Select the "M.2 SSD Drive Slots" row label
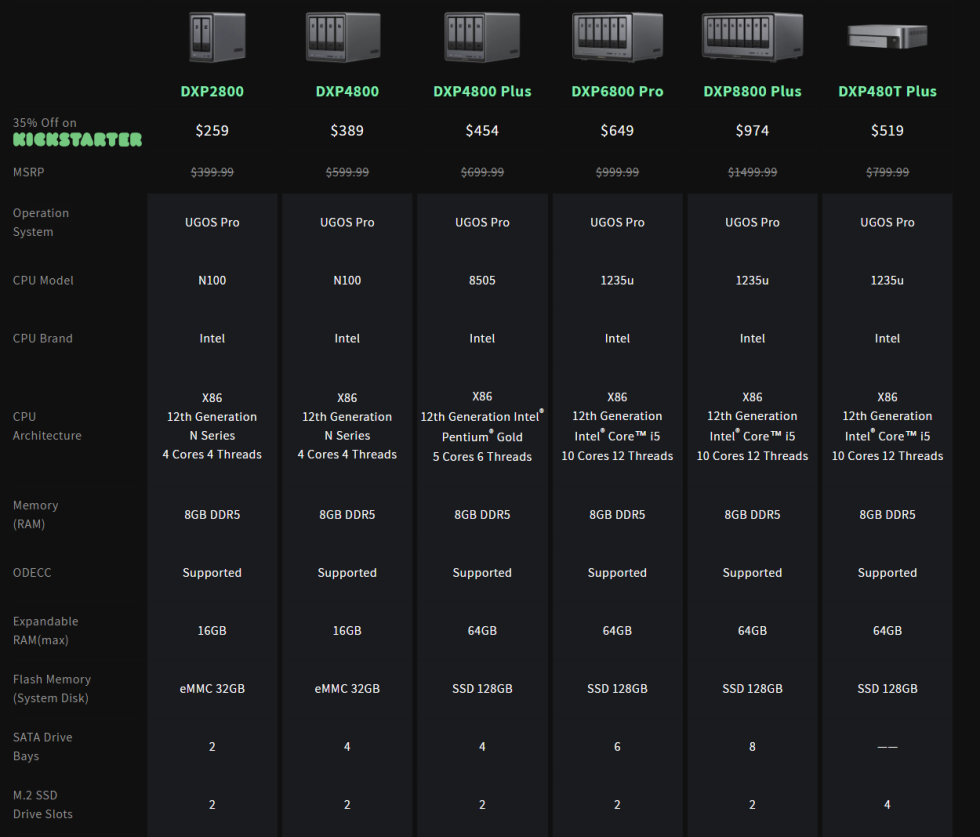Viewport: 980px width, 837px height. click(x=42, y=805)
